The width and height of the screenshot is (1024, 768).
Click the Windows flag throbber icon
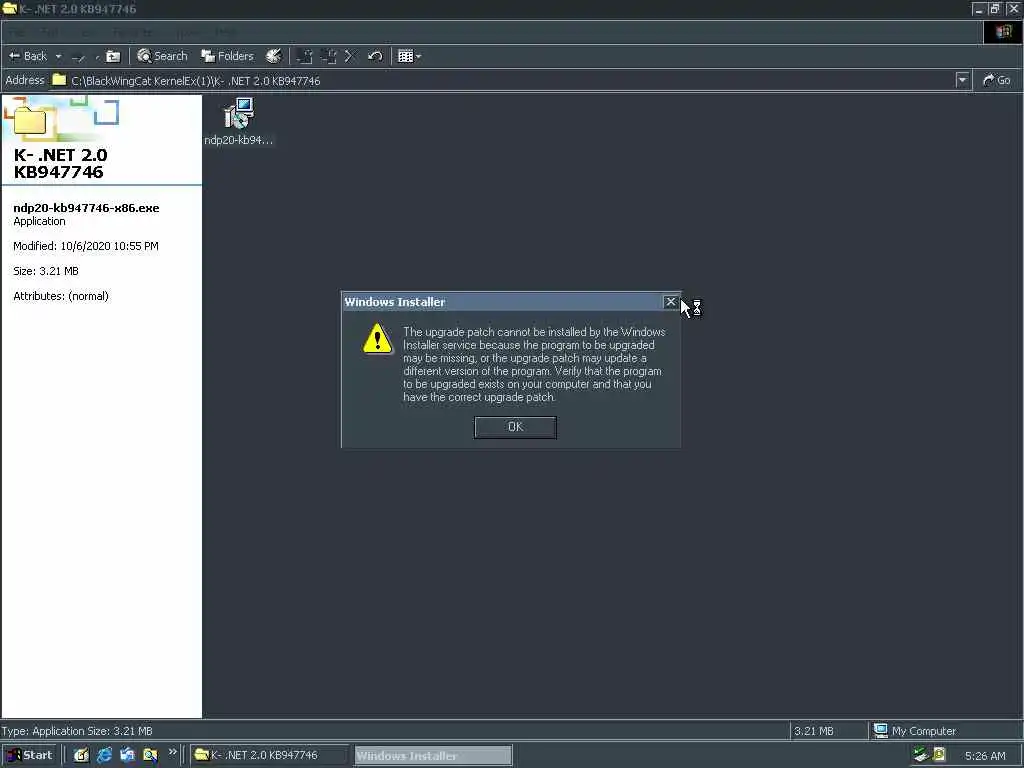1003,32
